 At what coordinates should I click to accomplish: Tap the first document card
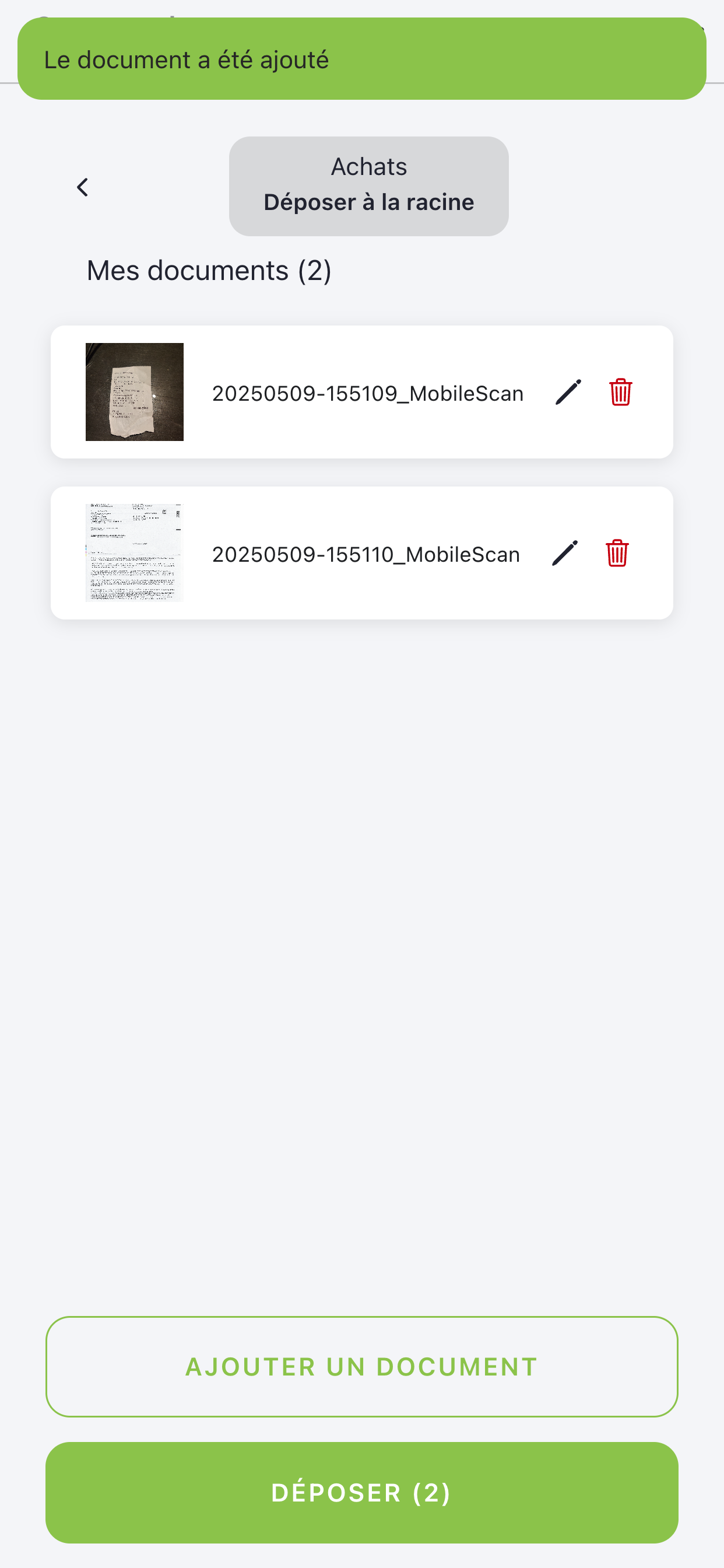pyautogui.click(x=362, y=392)
